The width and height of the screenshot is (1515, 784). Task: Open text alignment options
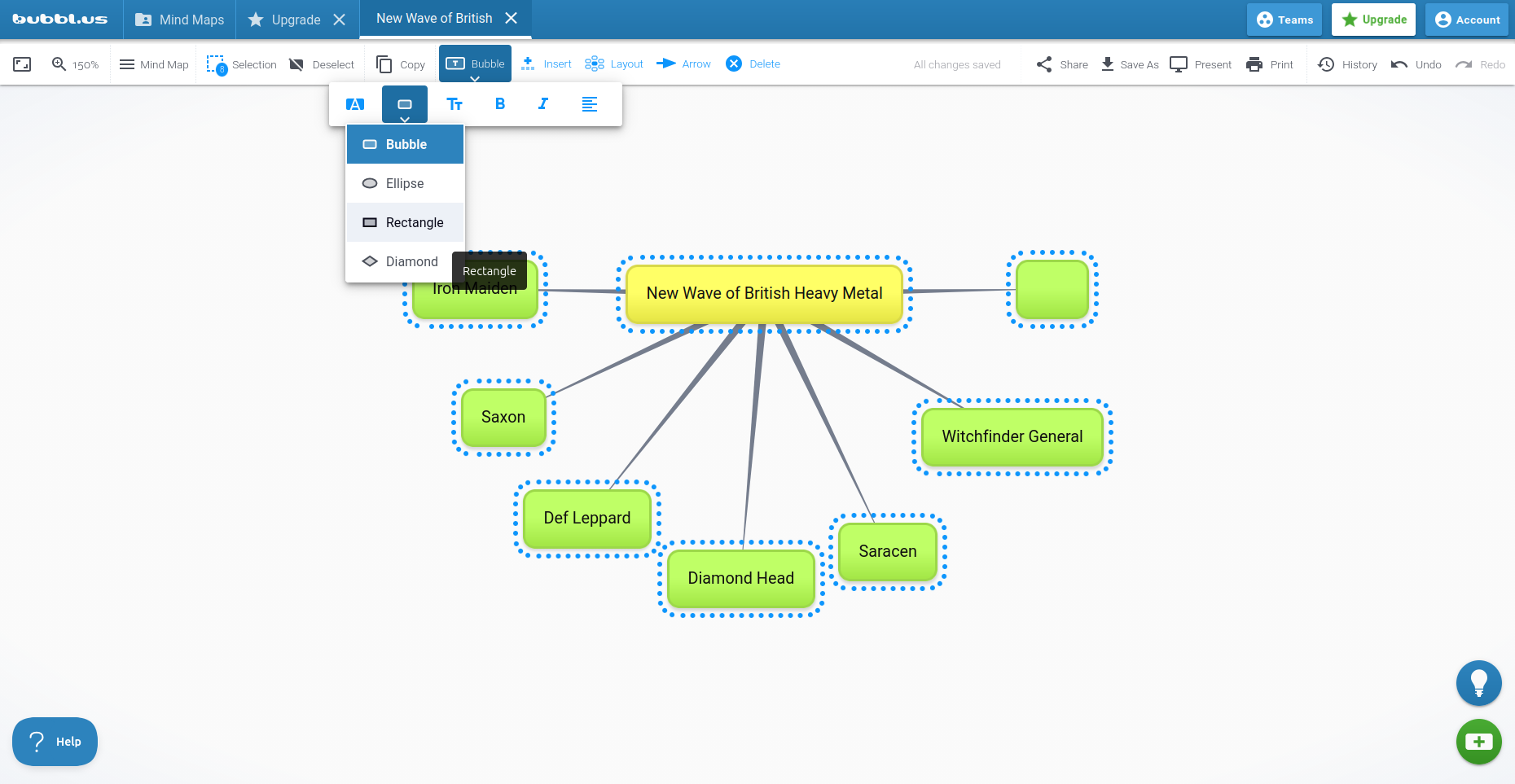(590, 104)
